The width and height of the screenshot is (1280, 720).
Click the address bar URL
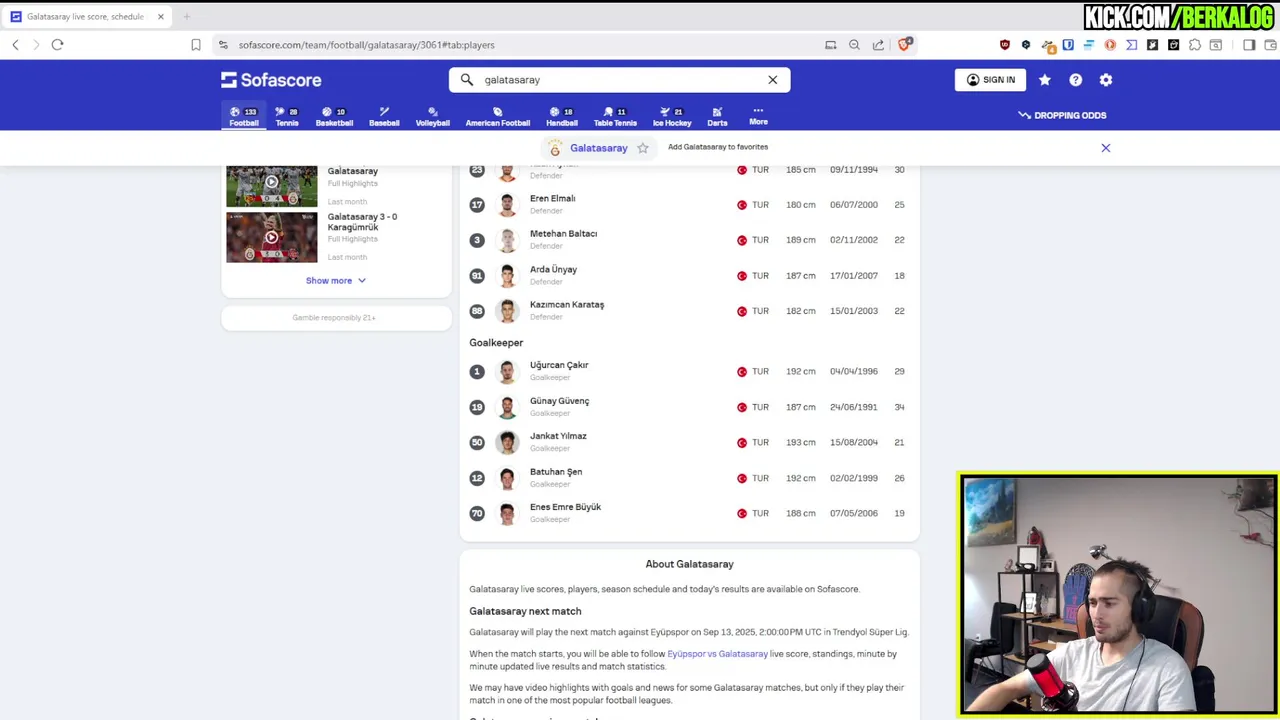coord(366,45)
